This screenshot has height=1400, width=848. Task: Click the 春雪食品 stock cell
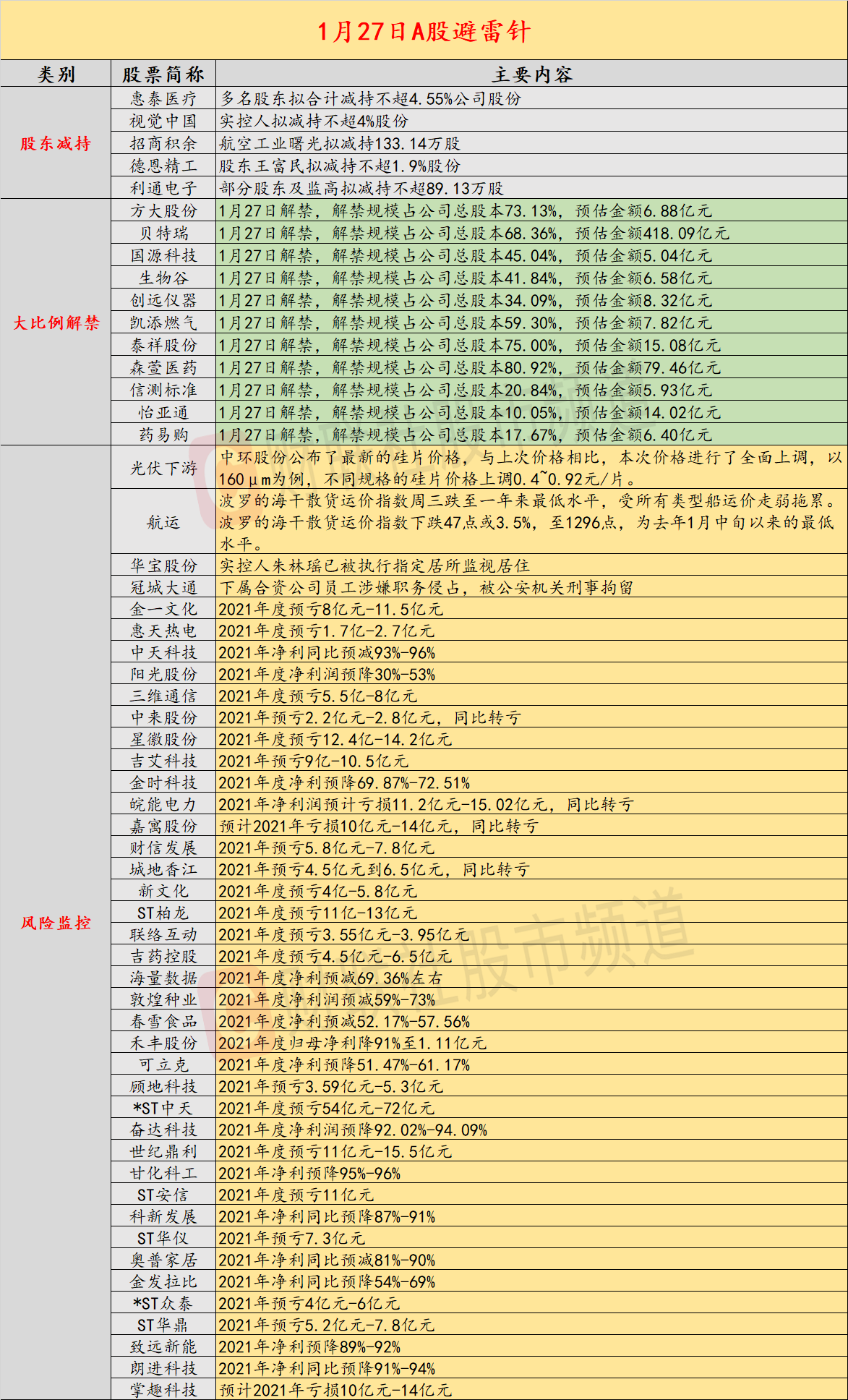point(163,1021)
